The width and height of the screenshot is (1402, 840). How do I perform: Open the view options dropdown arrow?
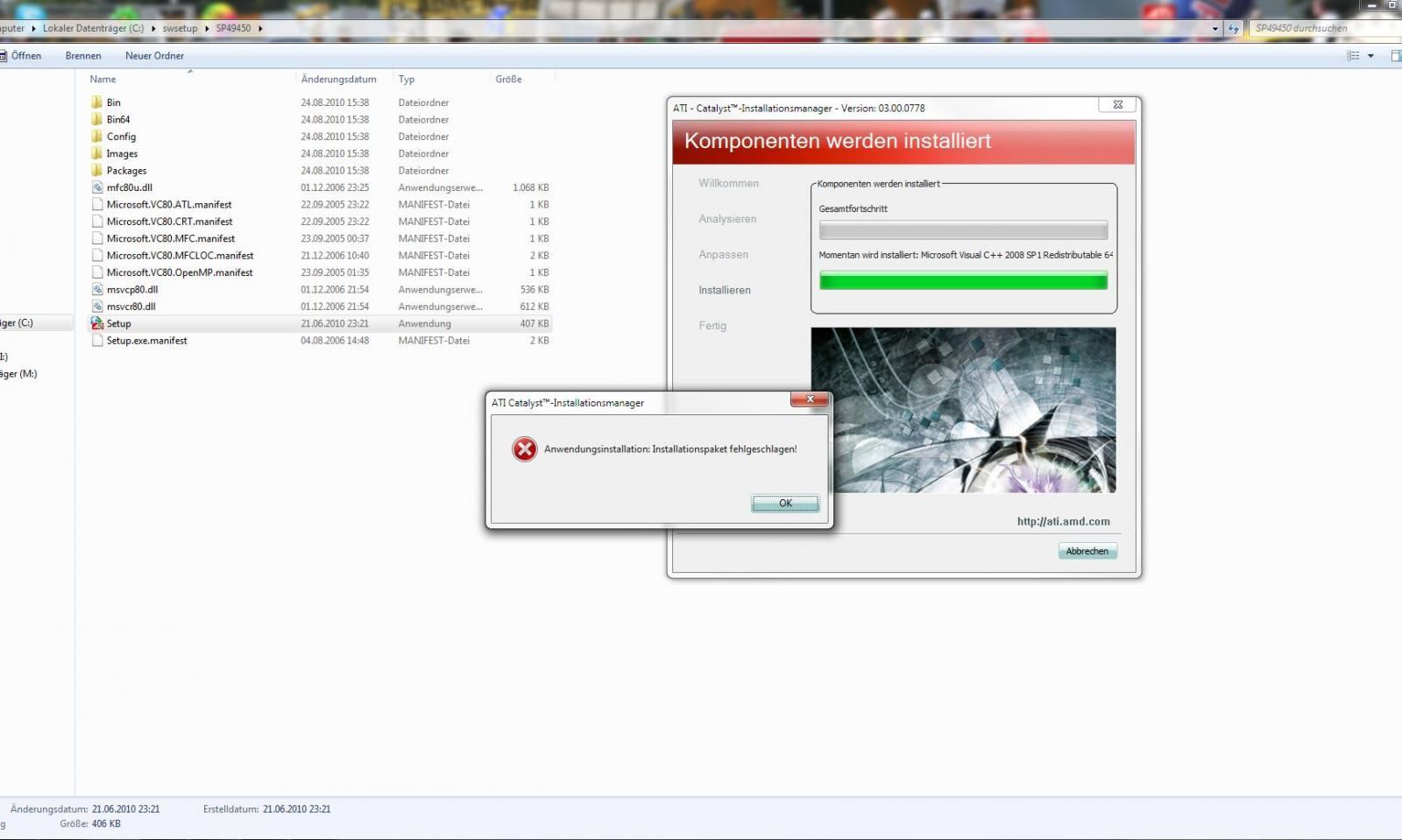pos(1370,55)
